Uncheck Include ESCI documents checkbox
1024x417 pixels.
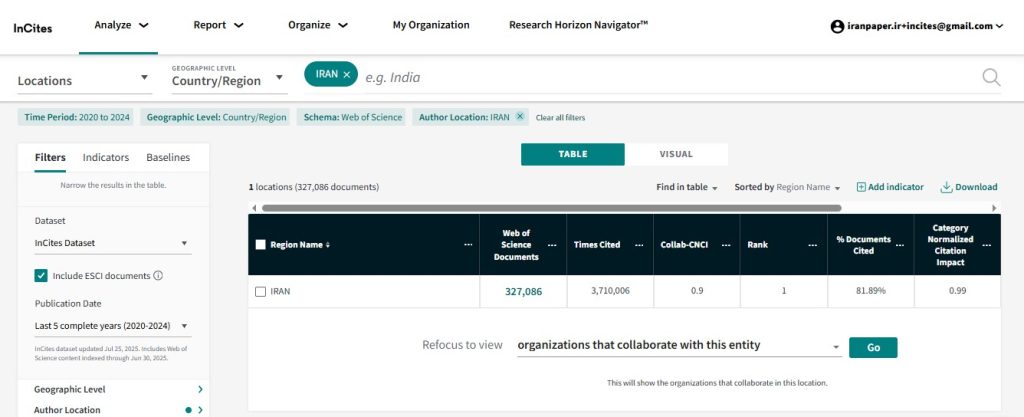point(41,276)
